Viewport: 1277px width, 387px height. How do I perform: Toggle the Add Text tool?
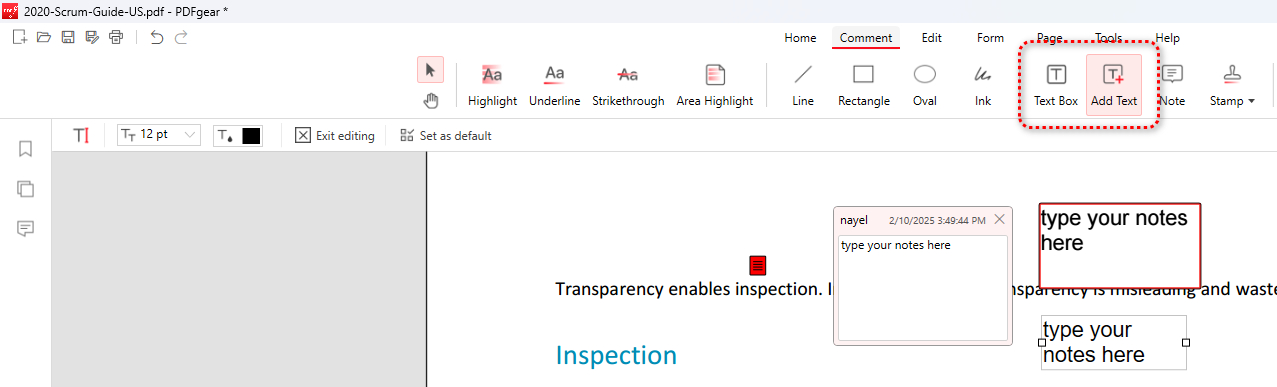(x=1114, y=85)
